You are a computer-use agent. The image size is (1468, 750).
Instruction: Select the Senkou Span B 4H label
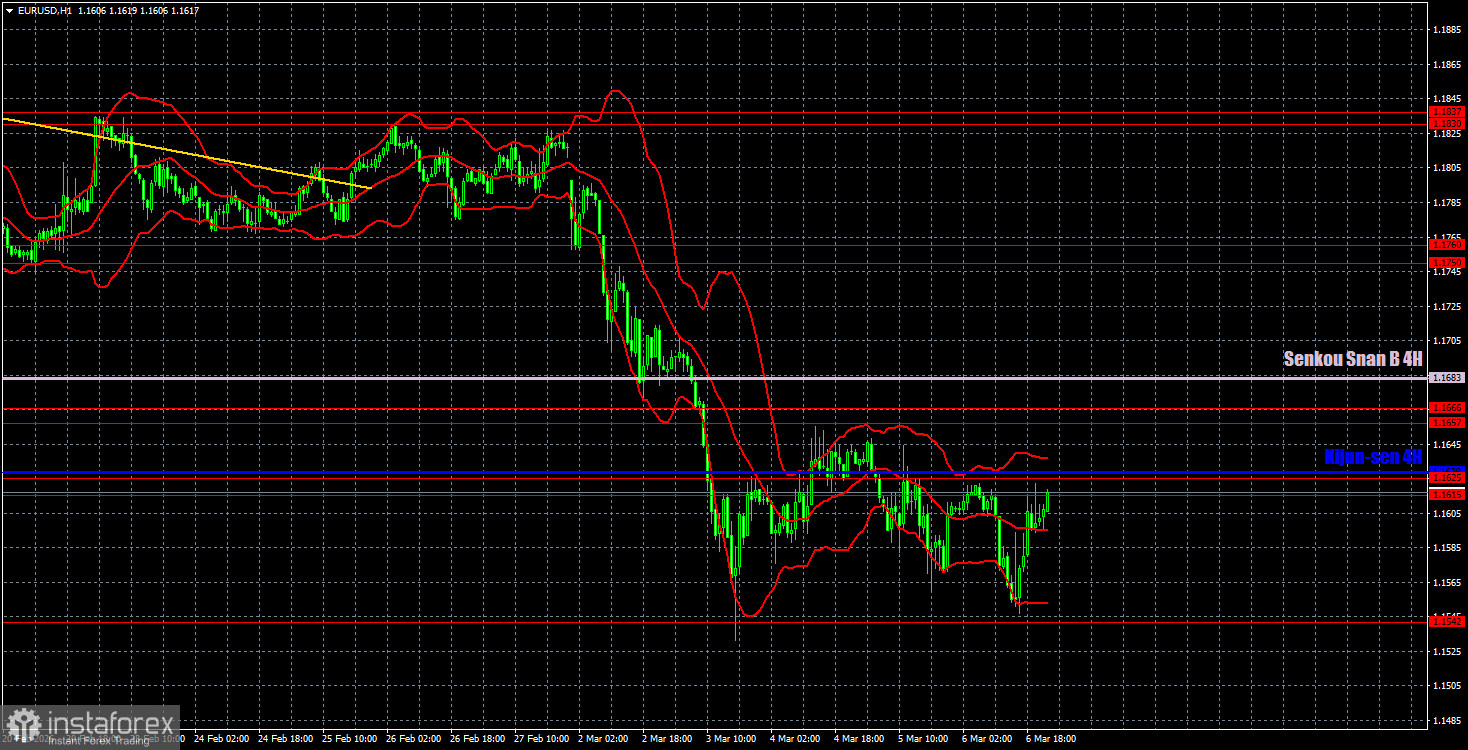coord(1354,360)
